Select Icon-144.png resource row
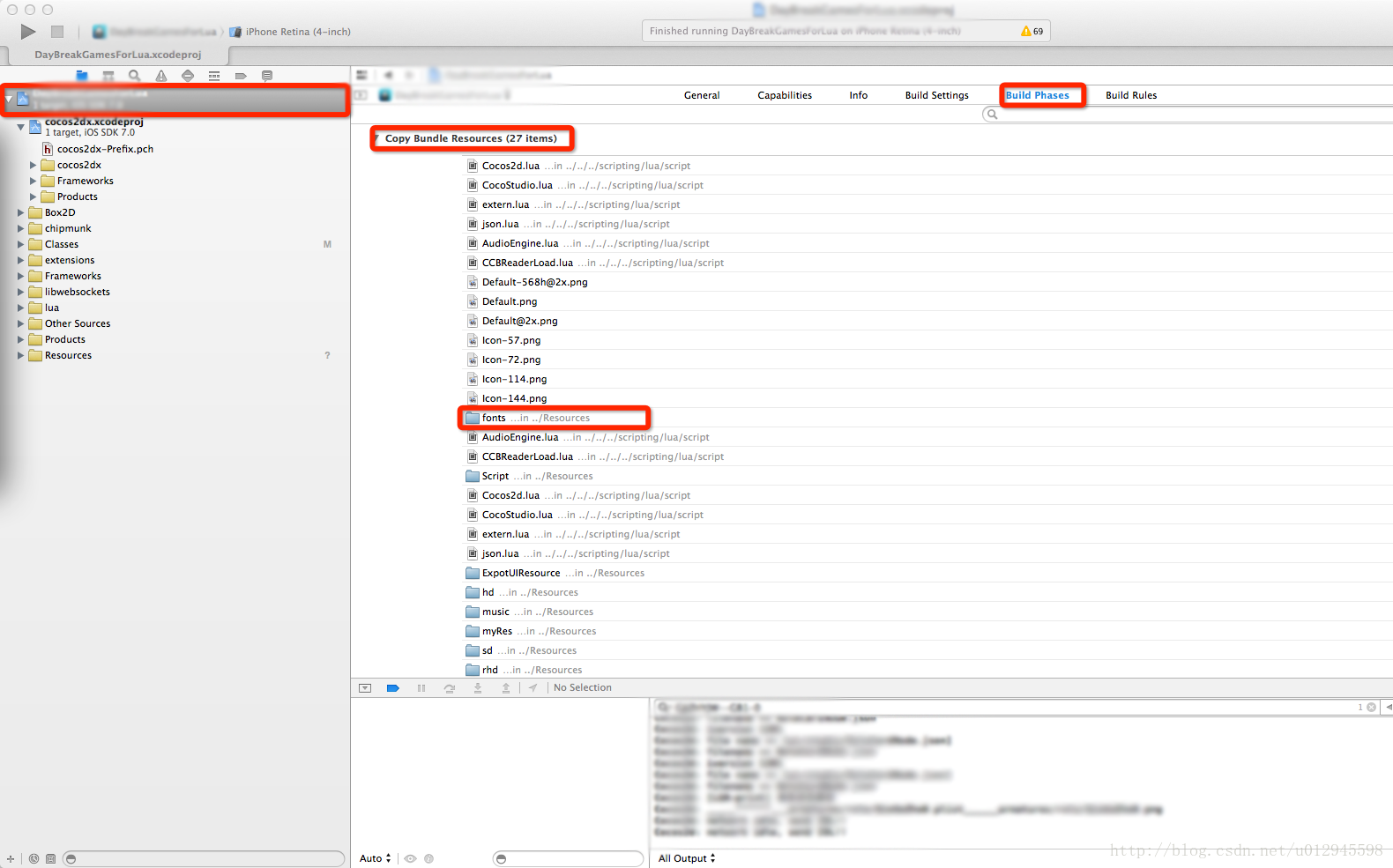 (928, 398)
